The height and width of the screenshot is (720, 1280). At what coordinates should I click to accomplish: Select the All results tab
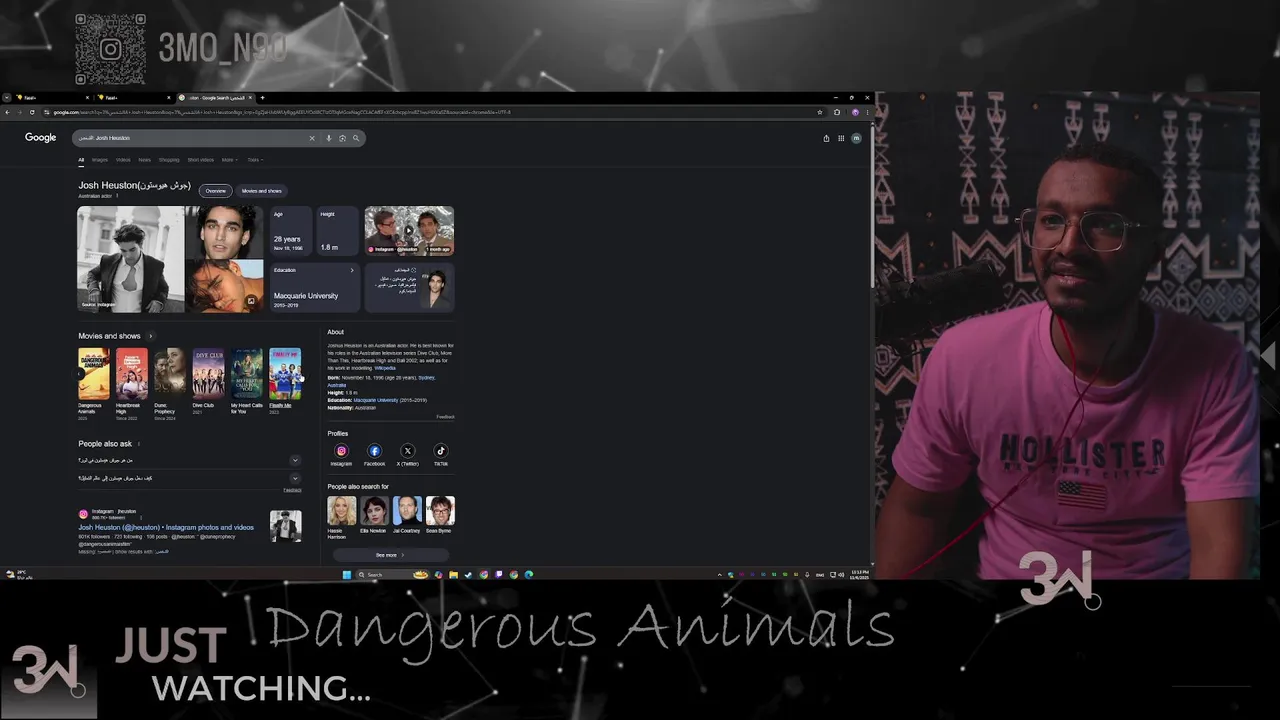click(82, 160)
